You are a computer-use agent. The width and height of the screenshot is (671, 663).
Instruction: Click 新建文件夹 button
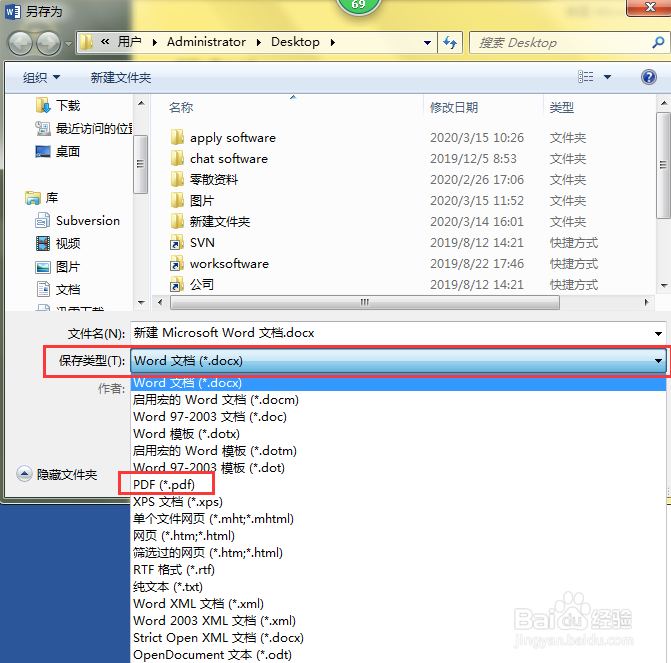(121, 77)
